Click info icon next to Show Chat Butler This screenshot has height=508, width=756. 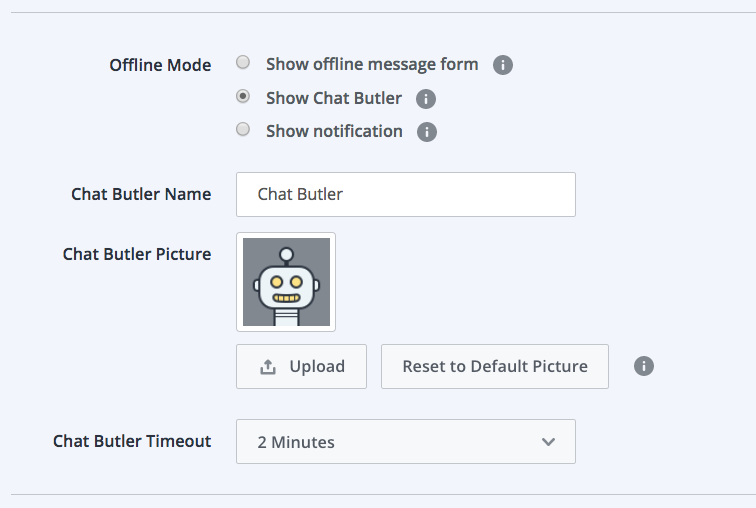point(426,99)
